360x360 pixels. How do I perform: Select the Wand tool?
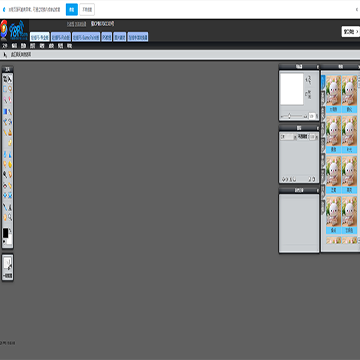[5, 100]
